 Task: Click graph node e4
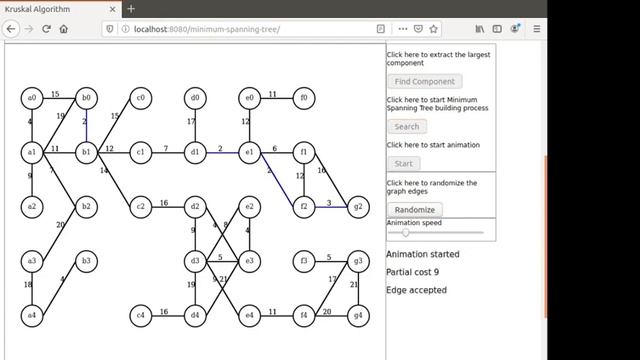pos(249,316)
